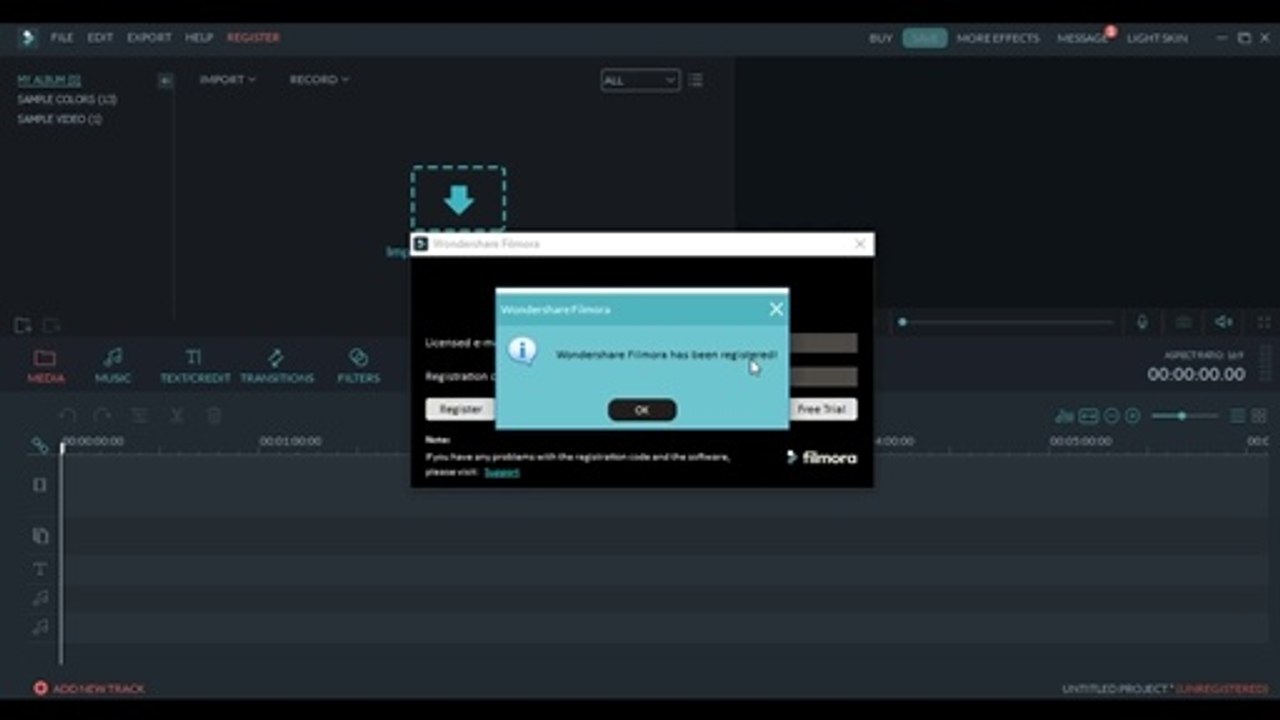This screenshot has height=720, width=1280.
Task: Open MESSAGE notifications
Action: tap(1083, 38)
